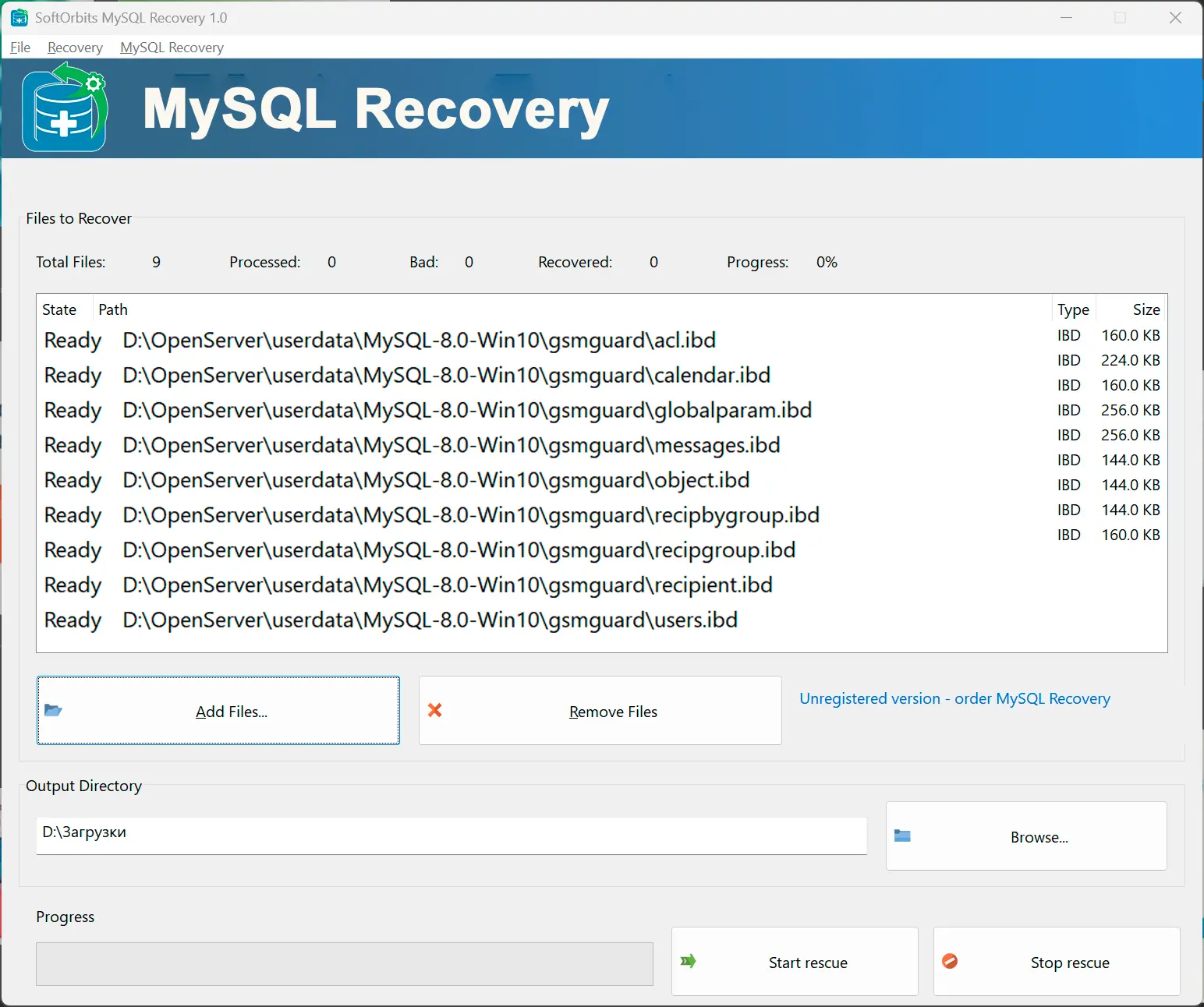Viewport: 1204px width, 1007px height.
Task: Open the Recovery menu
Action: [74, 48]
